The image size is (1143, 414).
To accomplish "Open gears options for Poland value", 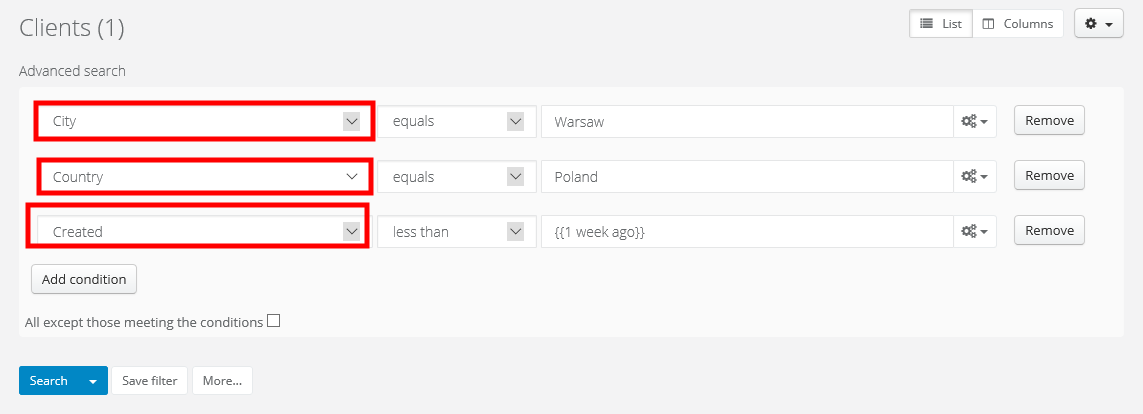I will click(x=974, y=176).
